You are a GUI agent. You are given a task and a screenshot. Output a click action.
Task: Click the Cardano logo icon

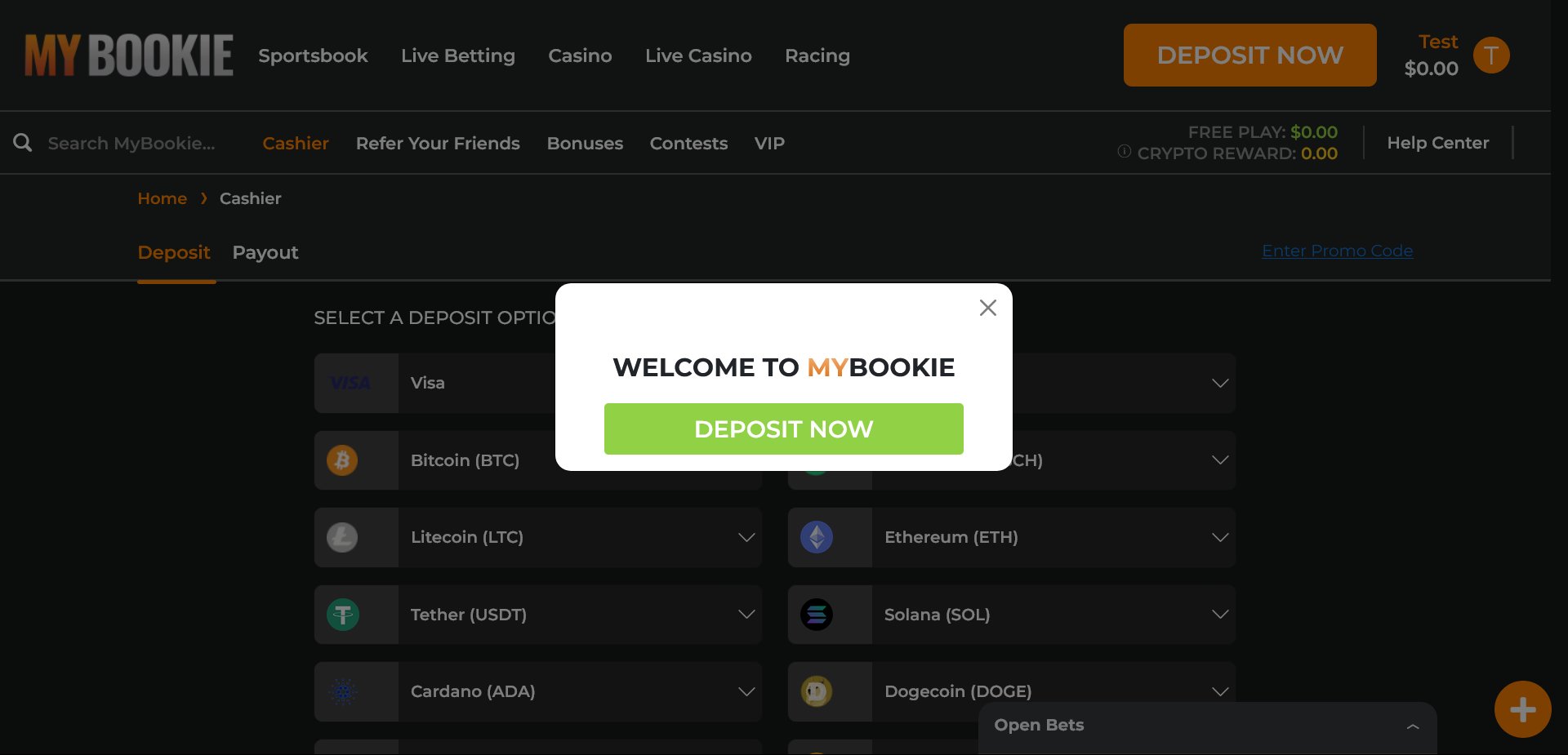(343, 692)
